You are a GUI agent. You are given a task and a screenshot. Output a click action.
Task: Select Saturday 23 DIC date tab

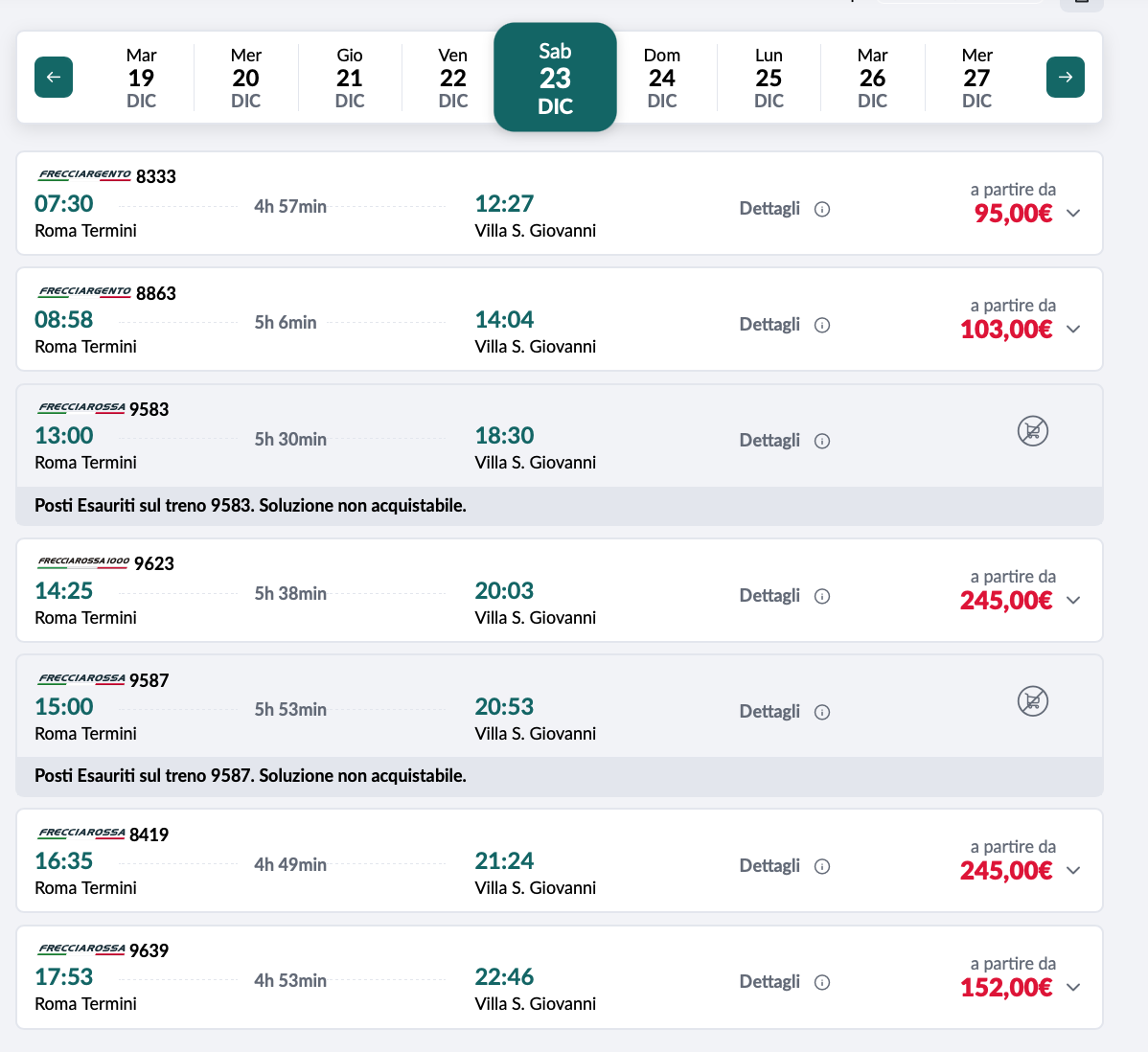pos(555,78)
